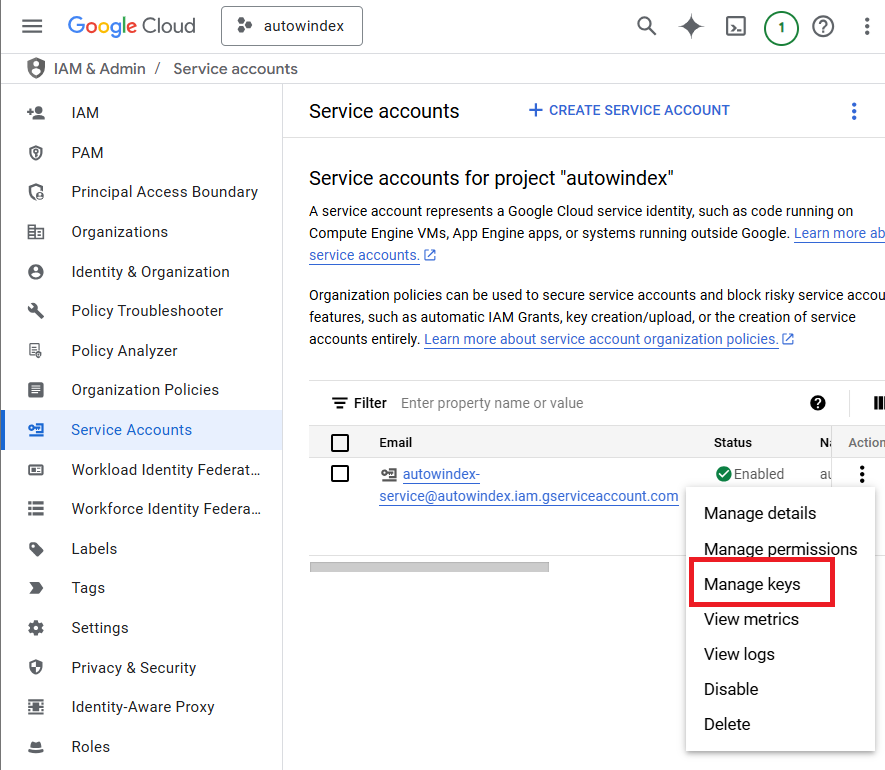Open Principal Access Boundary in sidebar
Screen dimensions: 885x770
tap(142, 192)
